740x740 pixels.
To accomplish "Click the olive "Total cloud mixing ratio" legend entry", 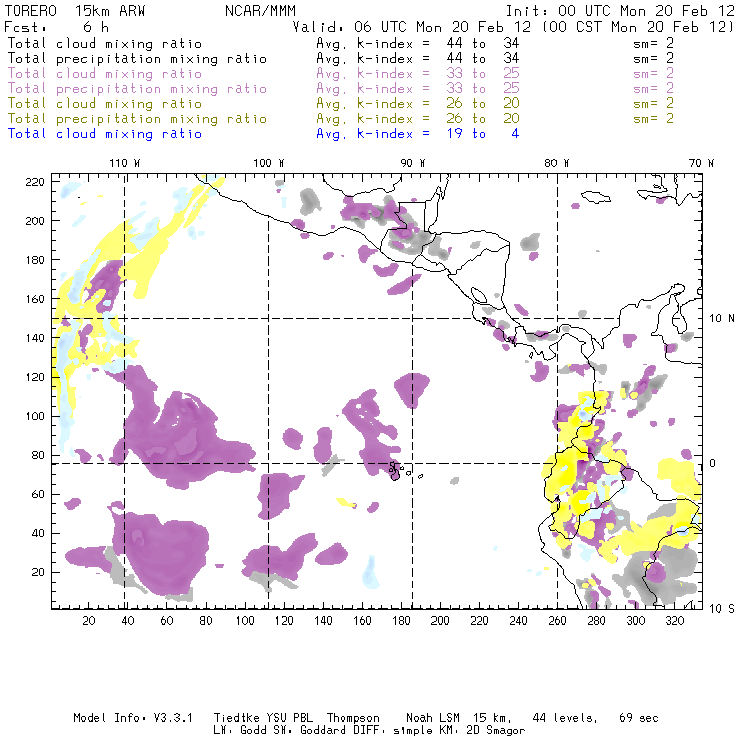I will [105, 103].
